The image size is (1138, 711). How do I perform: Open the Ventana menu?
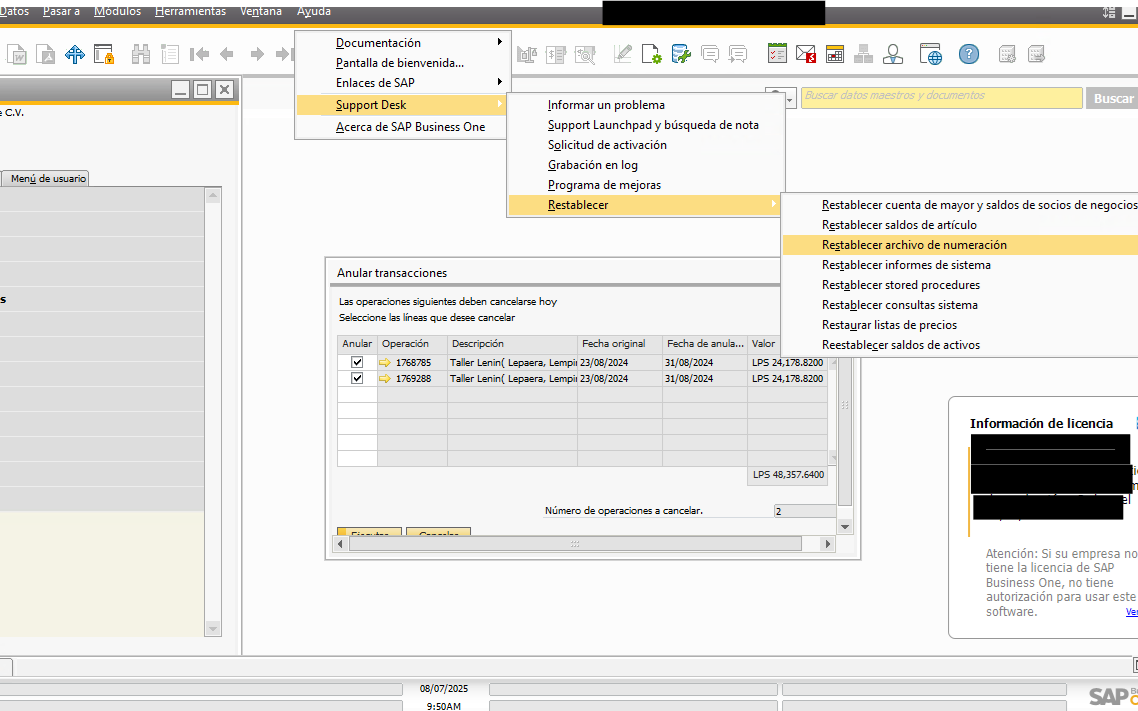coord(261,12)
